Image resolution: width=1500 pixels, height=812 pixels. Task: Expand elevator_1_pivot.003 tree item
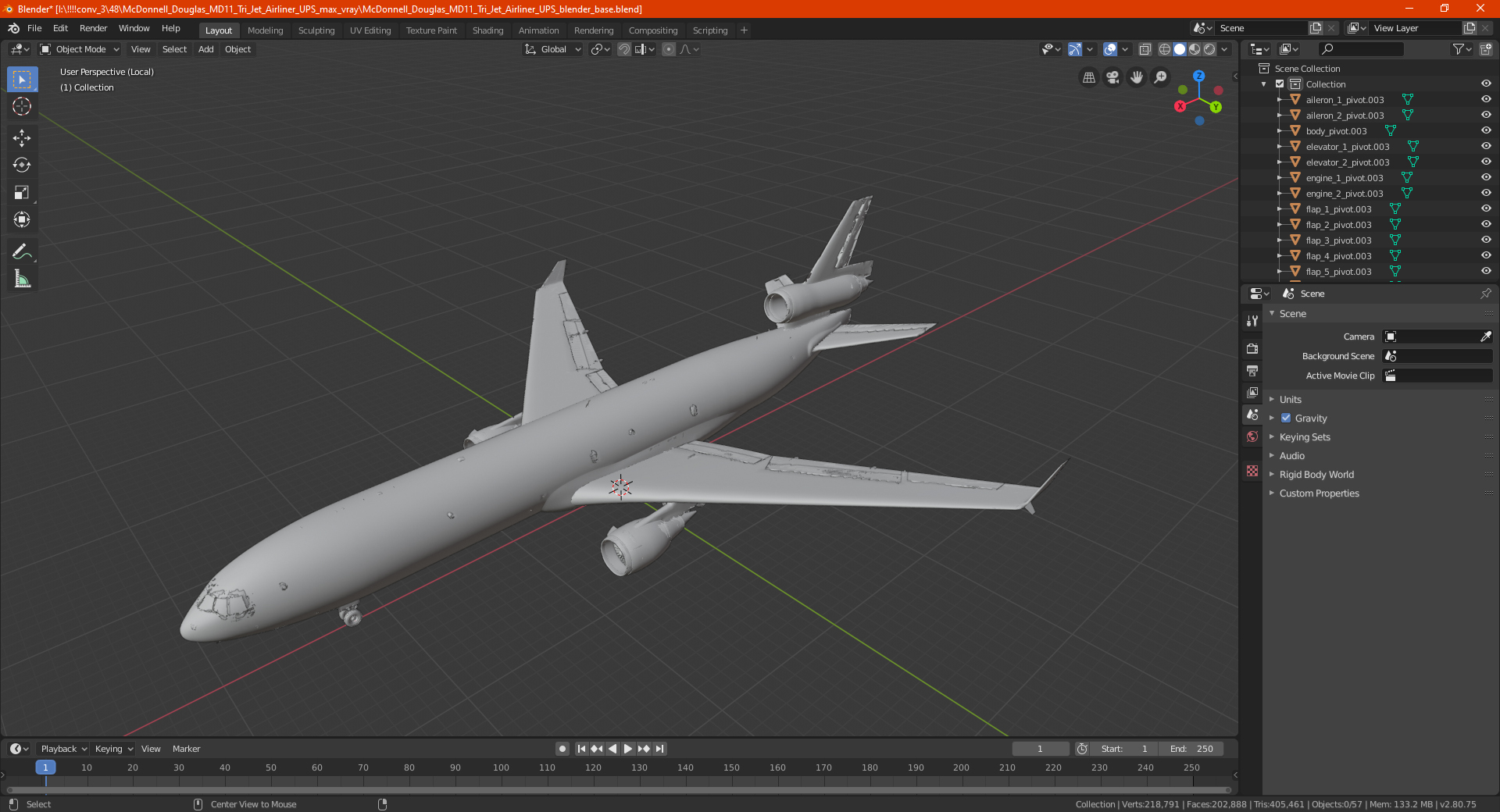[x=1279, y=146]
